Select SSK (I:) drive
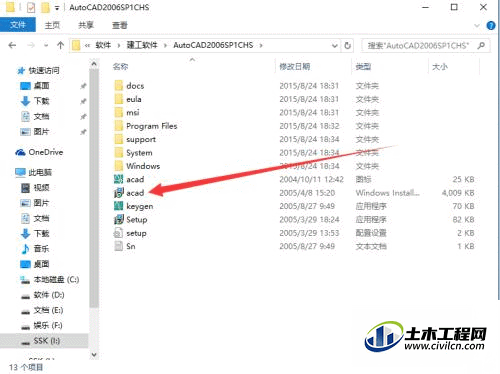The height and width of the screenshot is (374, 500). [x=44, y=341]
